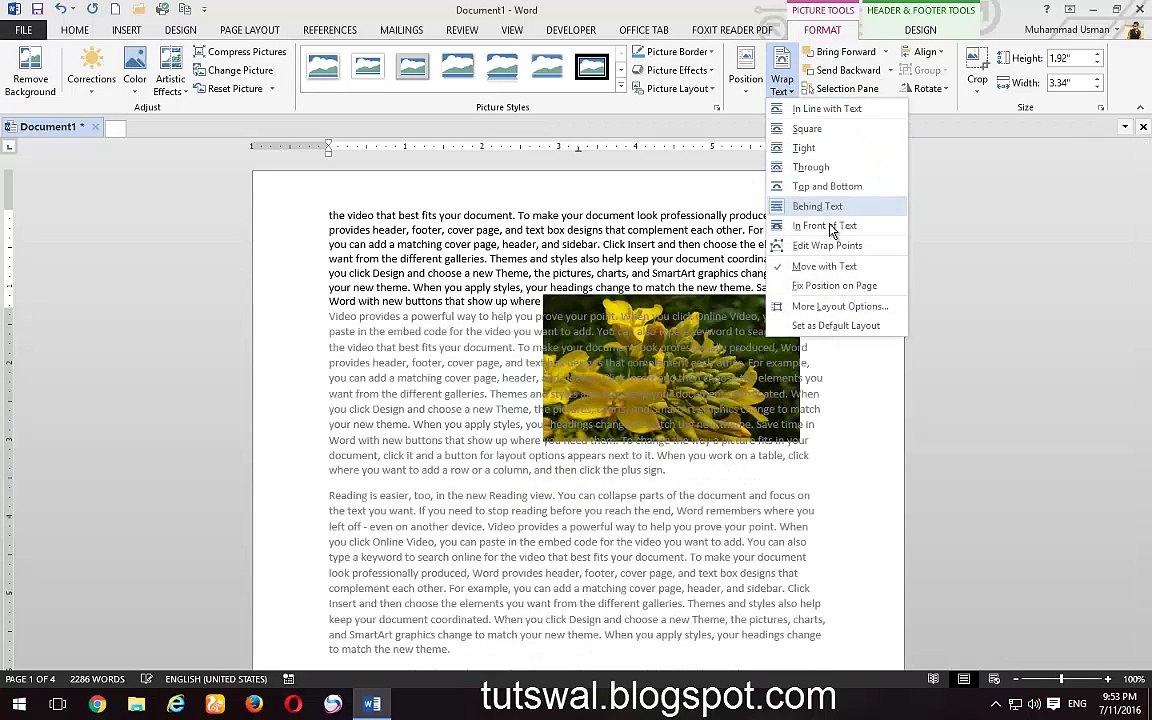
Task: Click Compress Pictures
Action: click(x=240, y=51)
